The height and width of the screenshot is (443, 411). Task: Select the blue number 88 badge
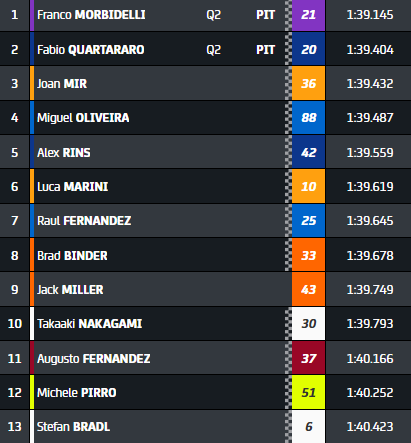point(308,118)
